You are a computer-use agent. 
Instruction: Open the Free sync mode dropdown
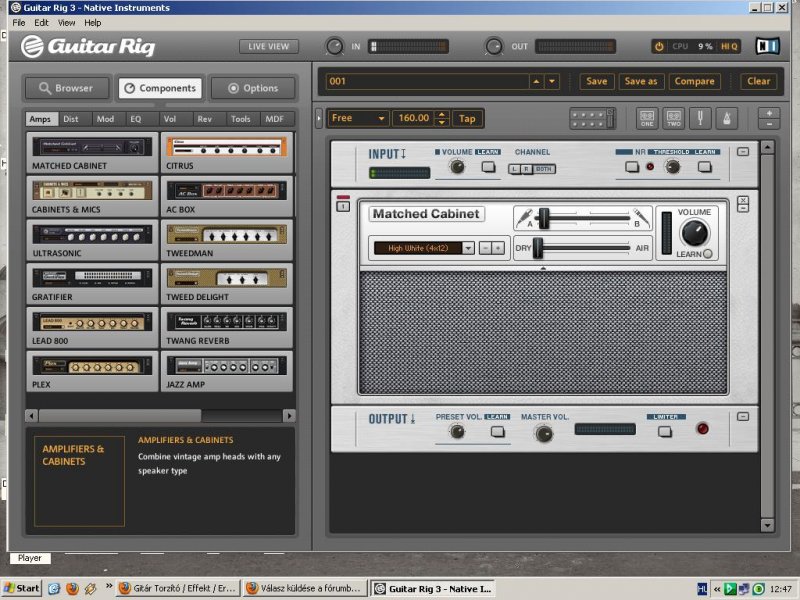click(358, 118)
